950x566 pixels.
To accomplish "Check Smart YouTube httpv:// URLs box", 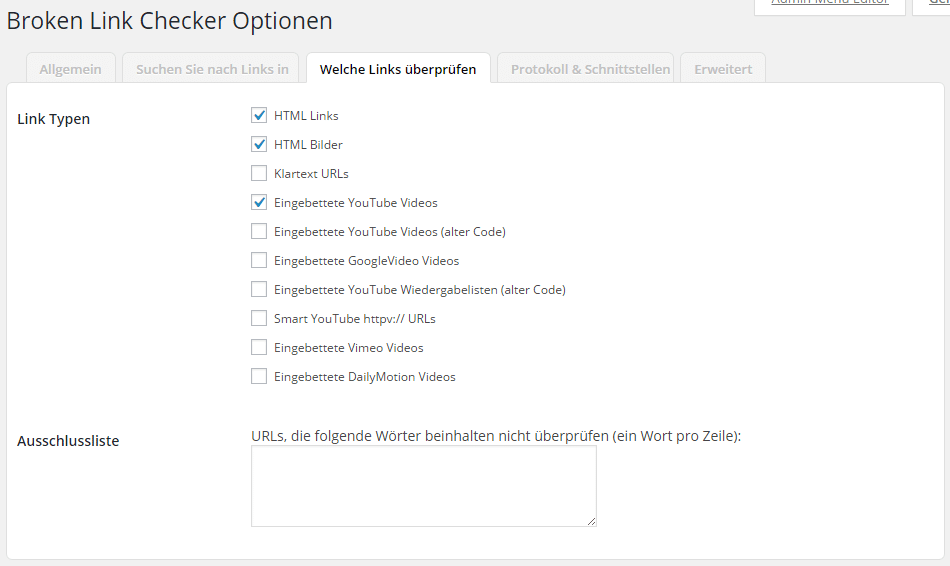I will point(259,319).
